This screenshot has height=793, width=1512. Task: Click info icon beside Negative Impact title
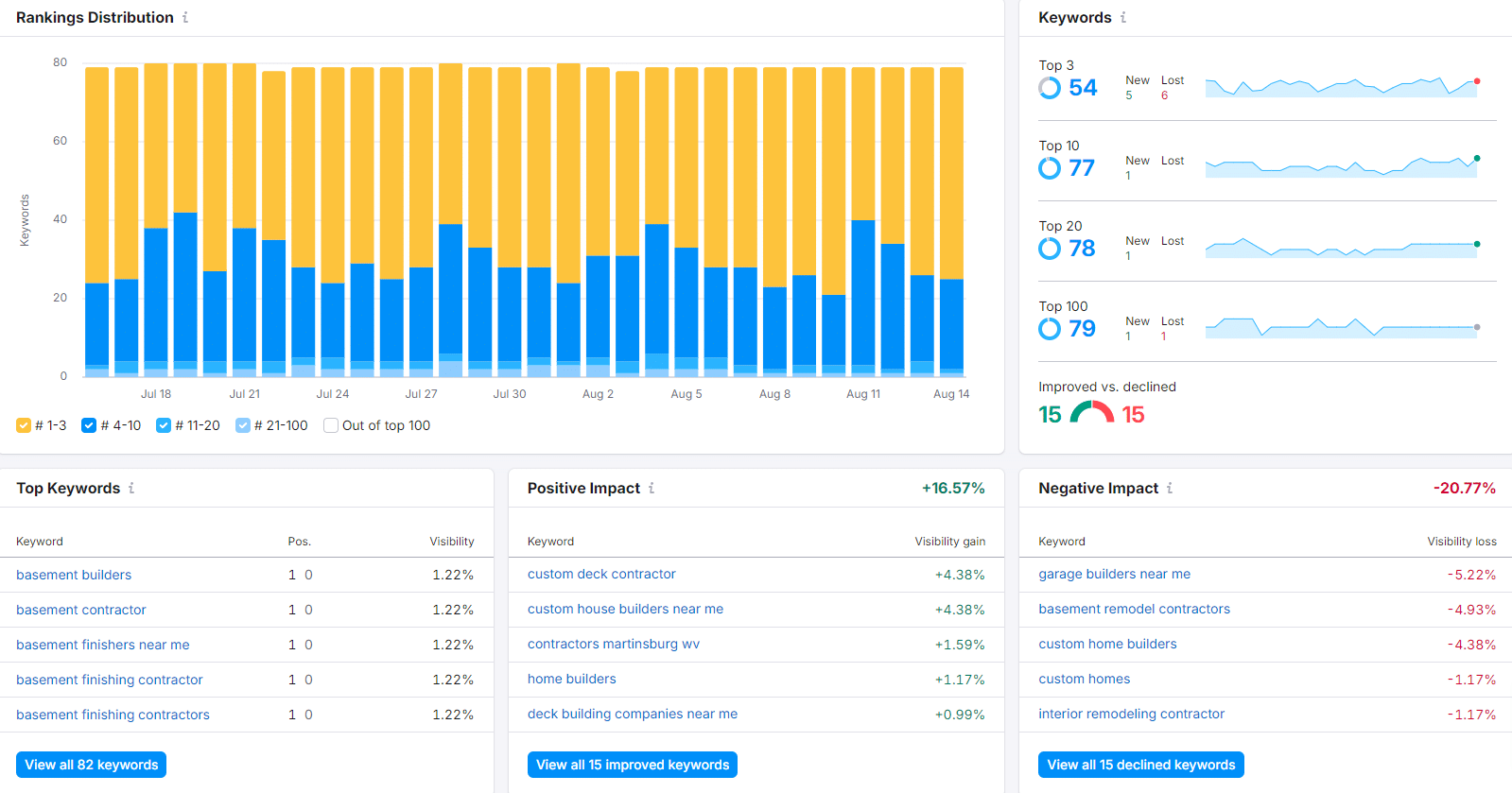coord(1170,488)
